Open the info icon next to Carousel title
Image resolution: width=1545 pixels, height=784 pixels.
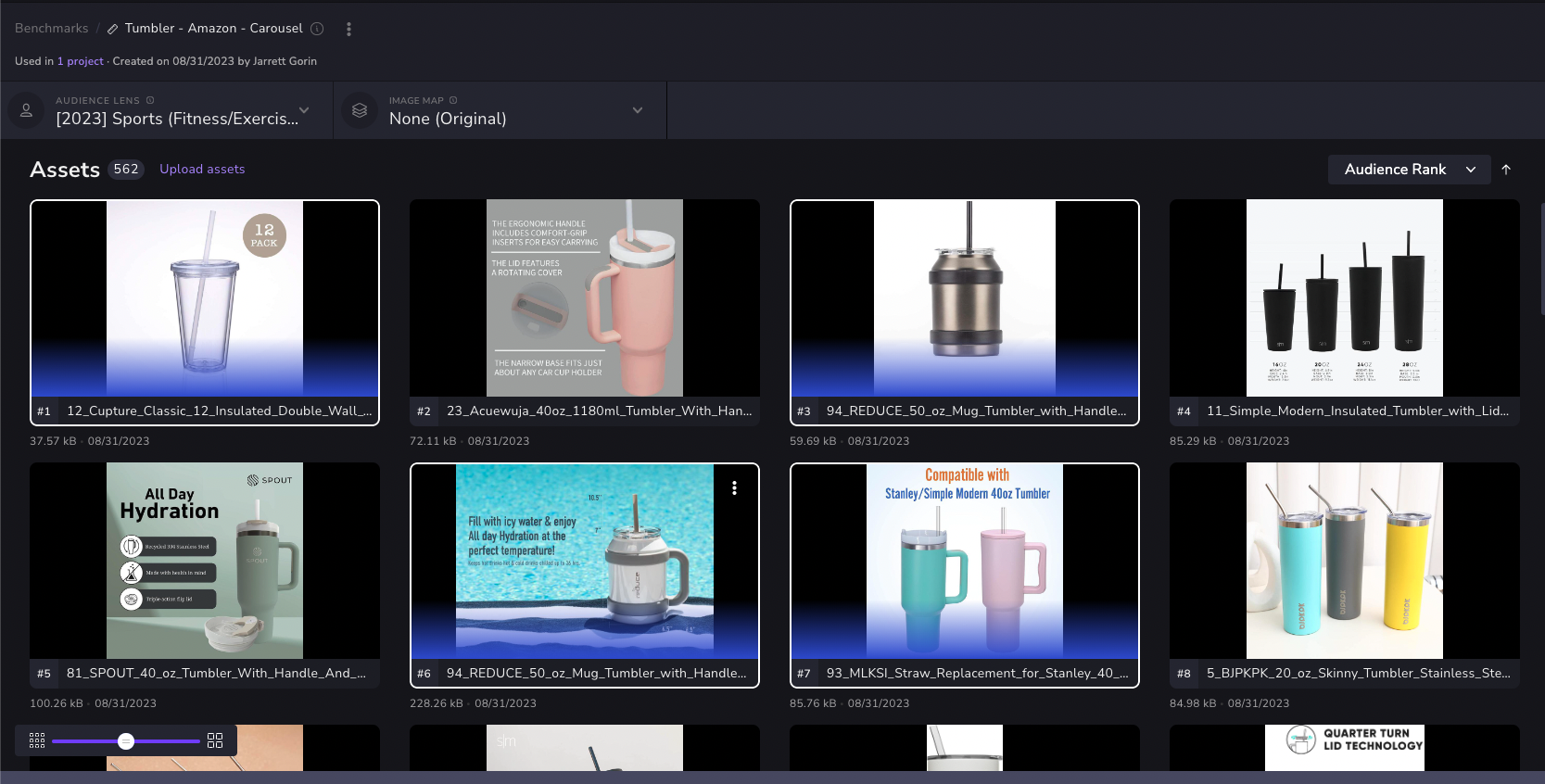[x=317, y=29]
